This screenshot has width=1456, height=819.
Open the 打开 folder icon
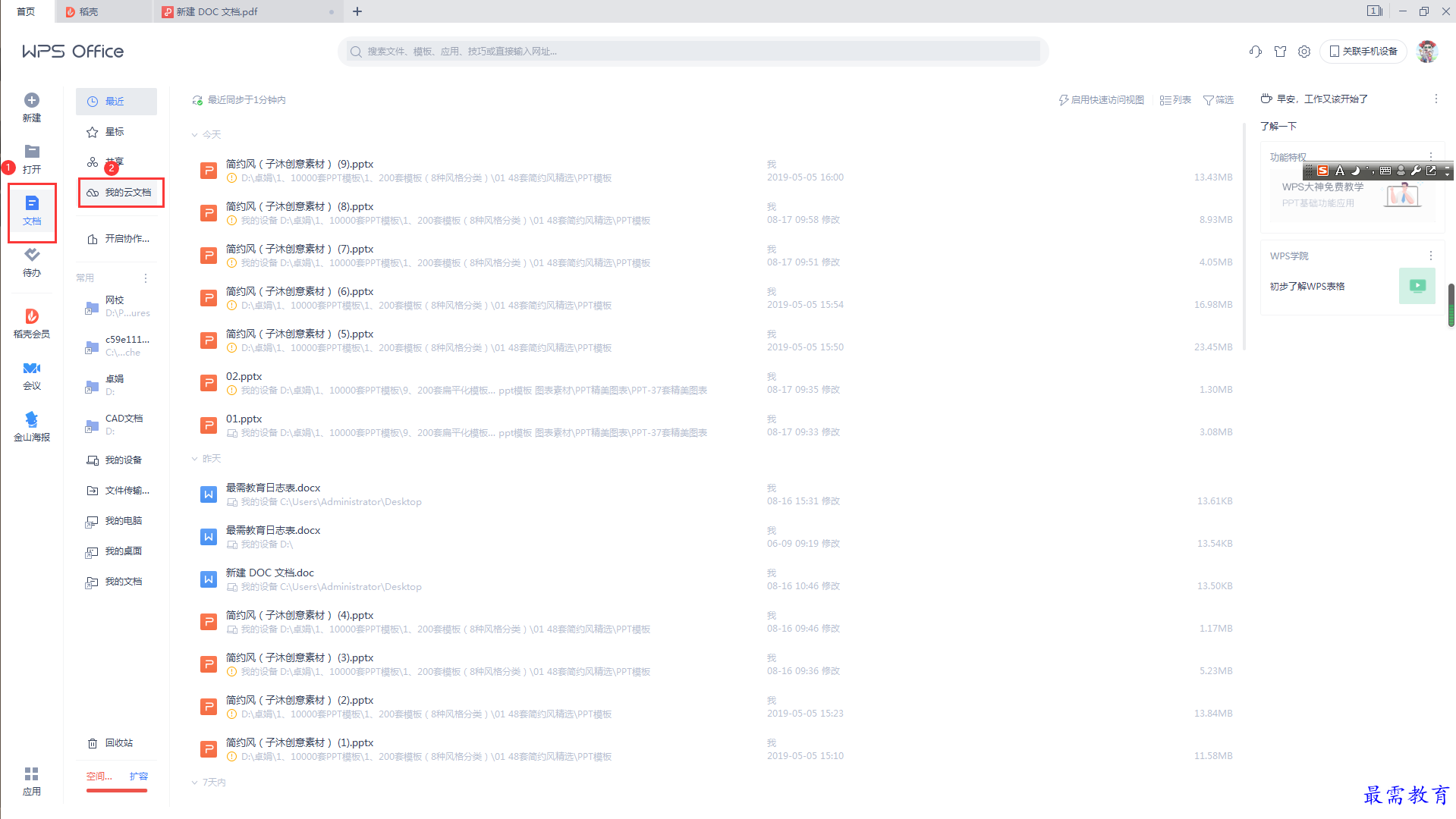click(x=32, y=152)
